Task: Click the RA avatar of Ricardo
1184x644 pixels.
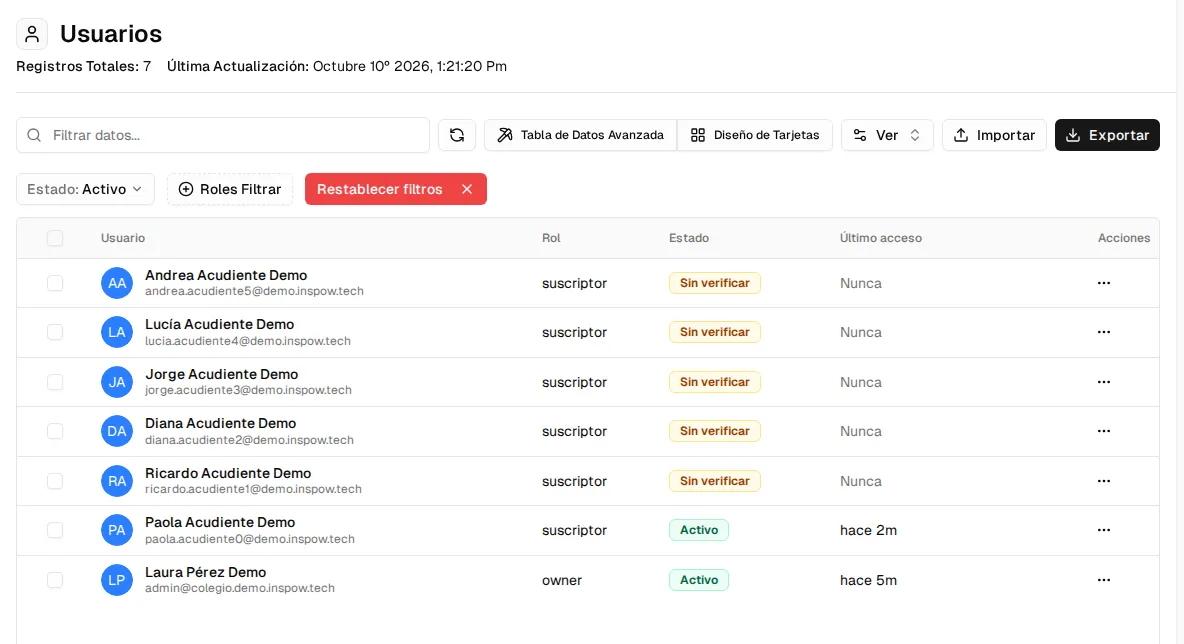Action: (x=117, y=481)
